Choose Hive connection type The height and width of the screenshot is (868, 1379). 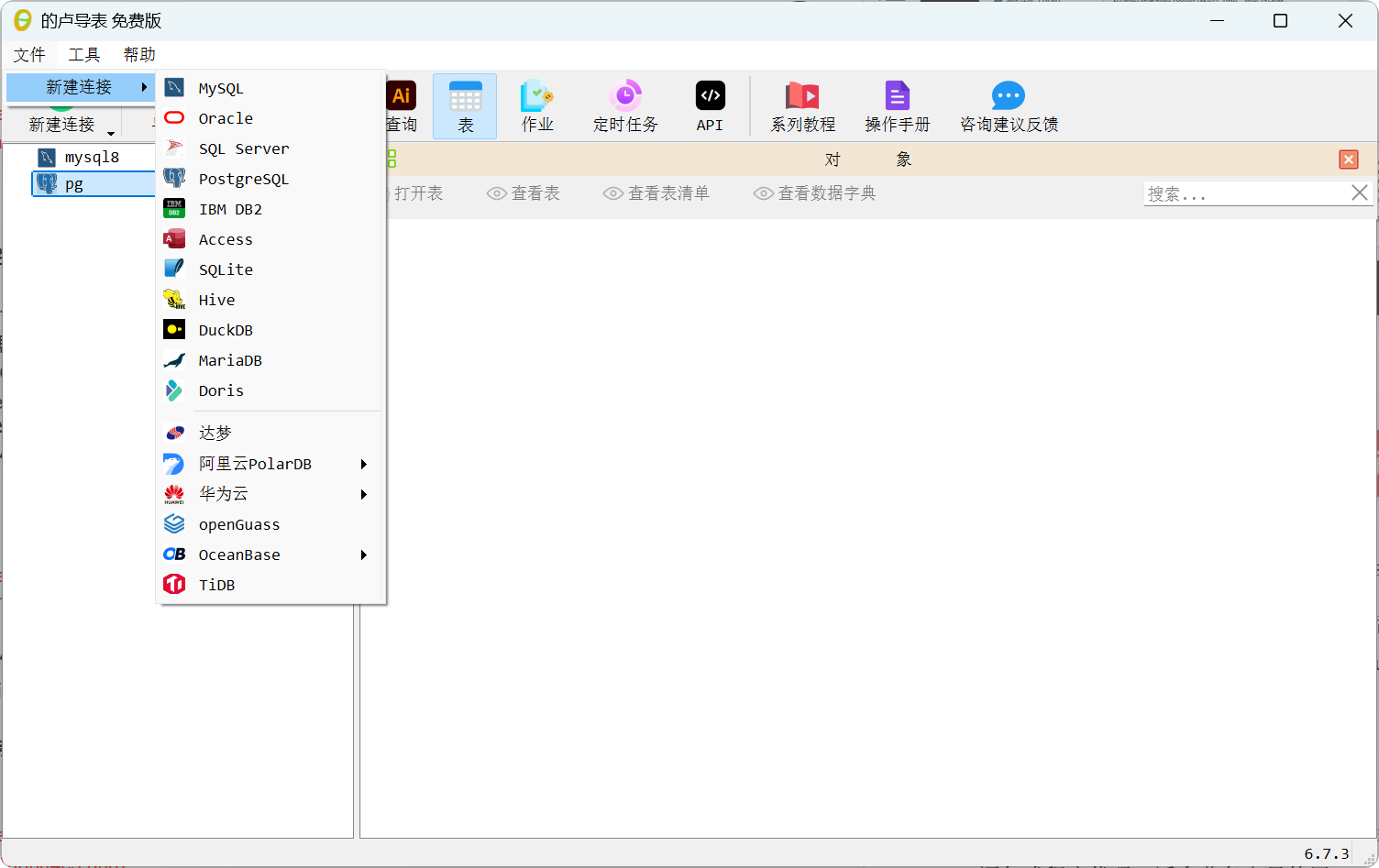270,300
